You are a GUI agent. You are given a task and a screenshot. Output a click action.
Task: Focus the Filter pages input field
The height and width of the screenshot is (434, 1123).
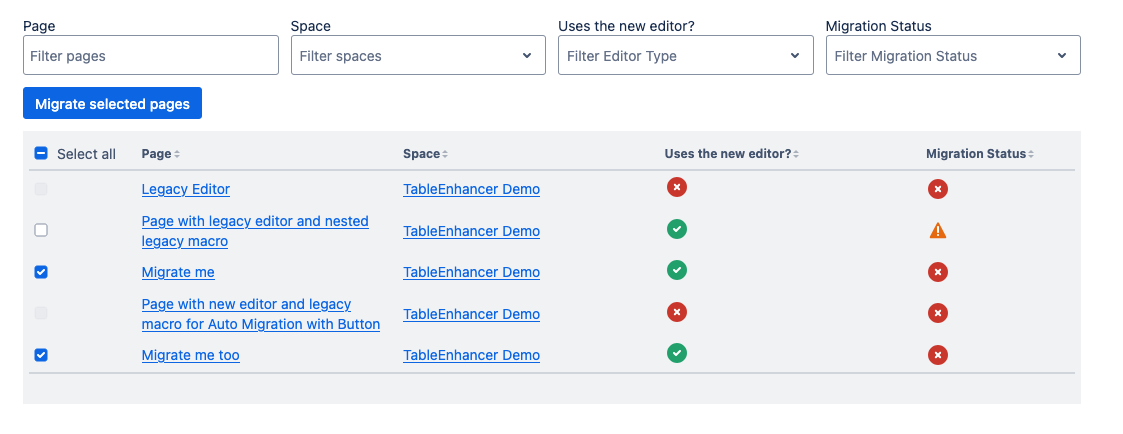pos(151,56)
